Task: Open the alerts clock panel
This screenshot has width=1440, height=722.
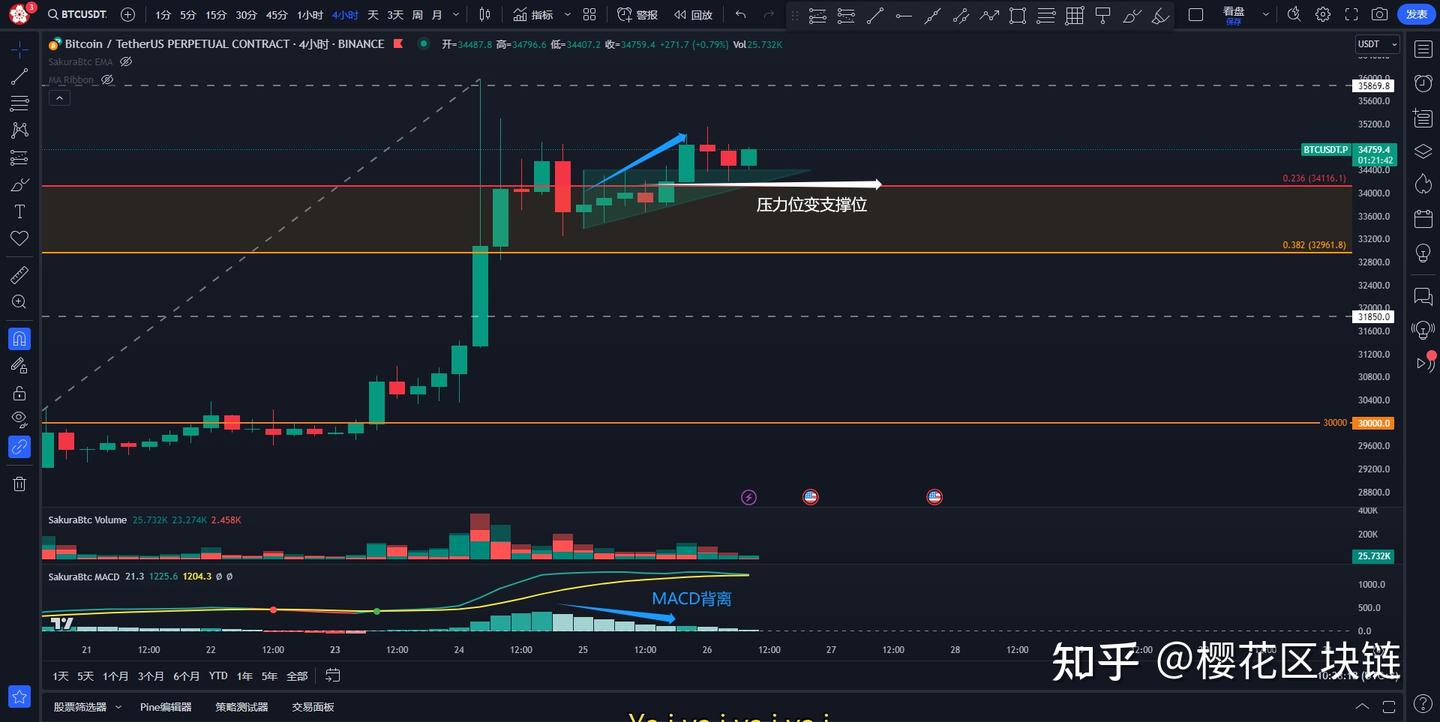Action: click(1423, 84)
